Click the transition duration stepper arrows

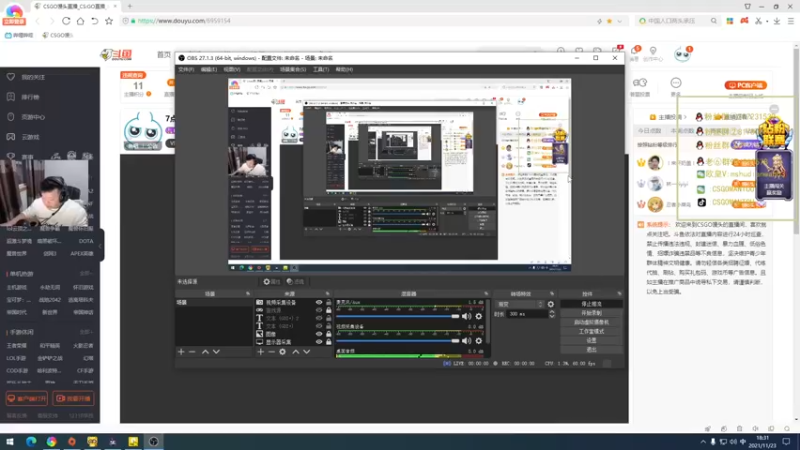click(x=552, y=314)
